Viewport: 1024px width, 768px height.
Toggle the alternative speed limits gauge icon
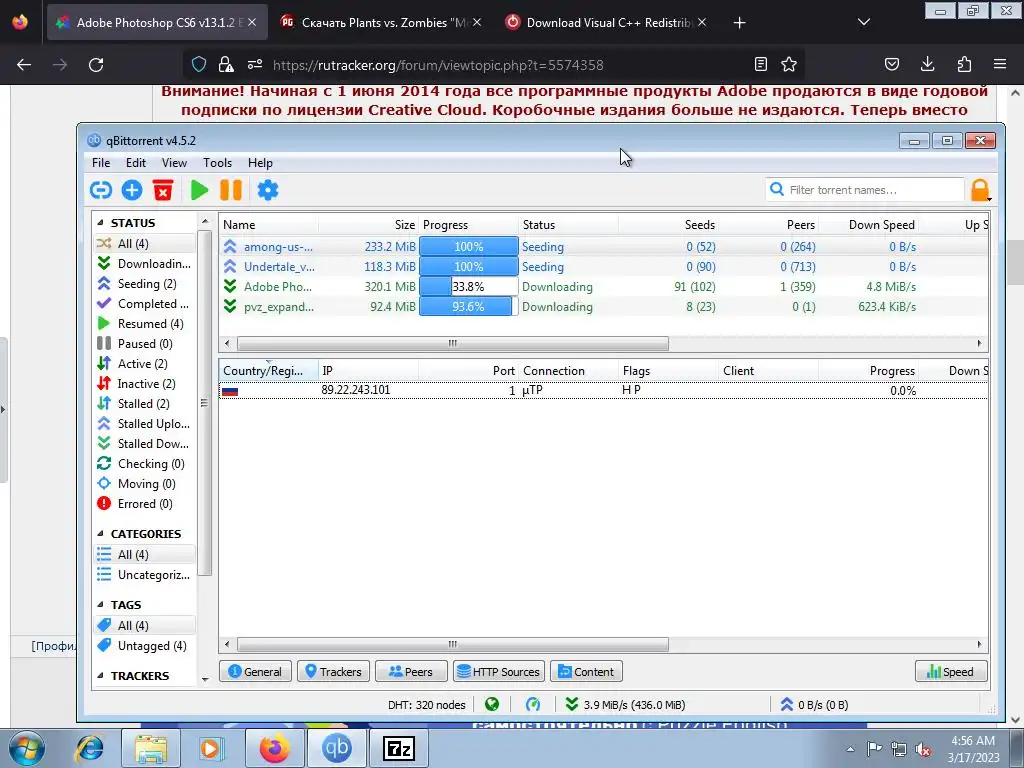(x=533, y=704)
